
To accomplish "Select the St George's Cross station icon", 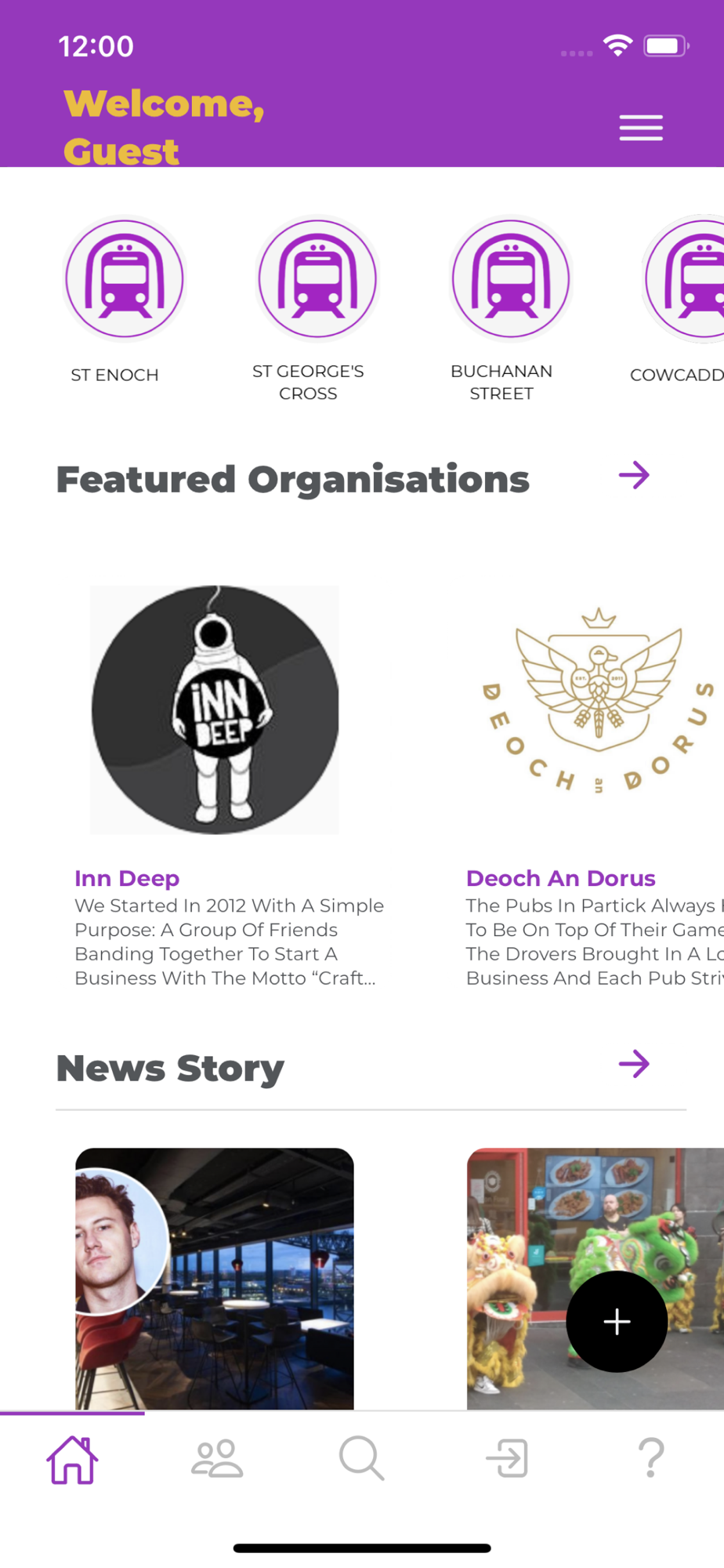I will tap(318, 278).
